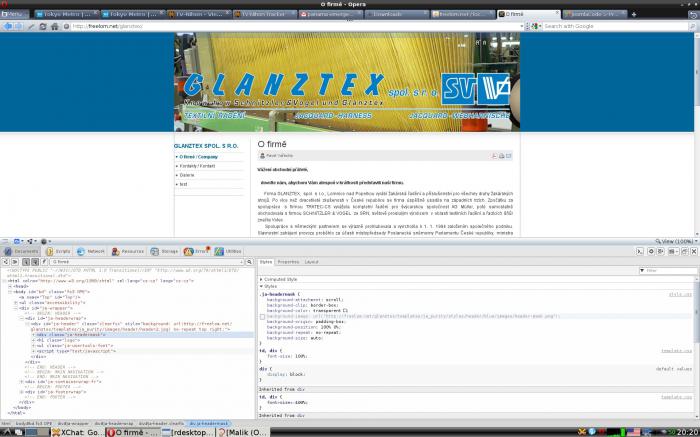Open the XChat taskbar entry

[78, 432]
